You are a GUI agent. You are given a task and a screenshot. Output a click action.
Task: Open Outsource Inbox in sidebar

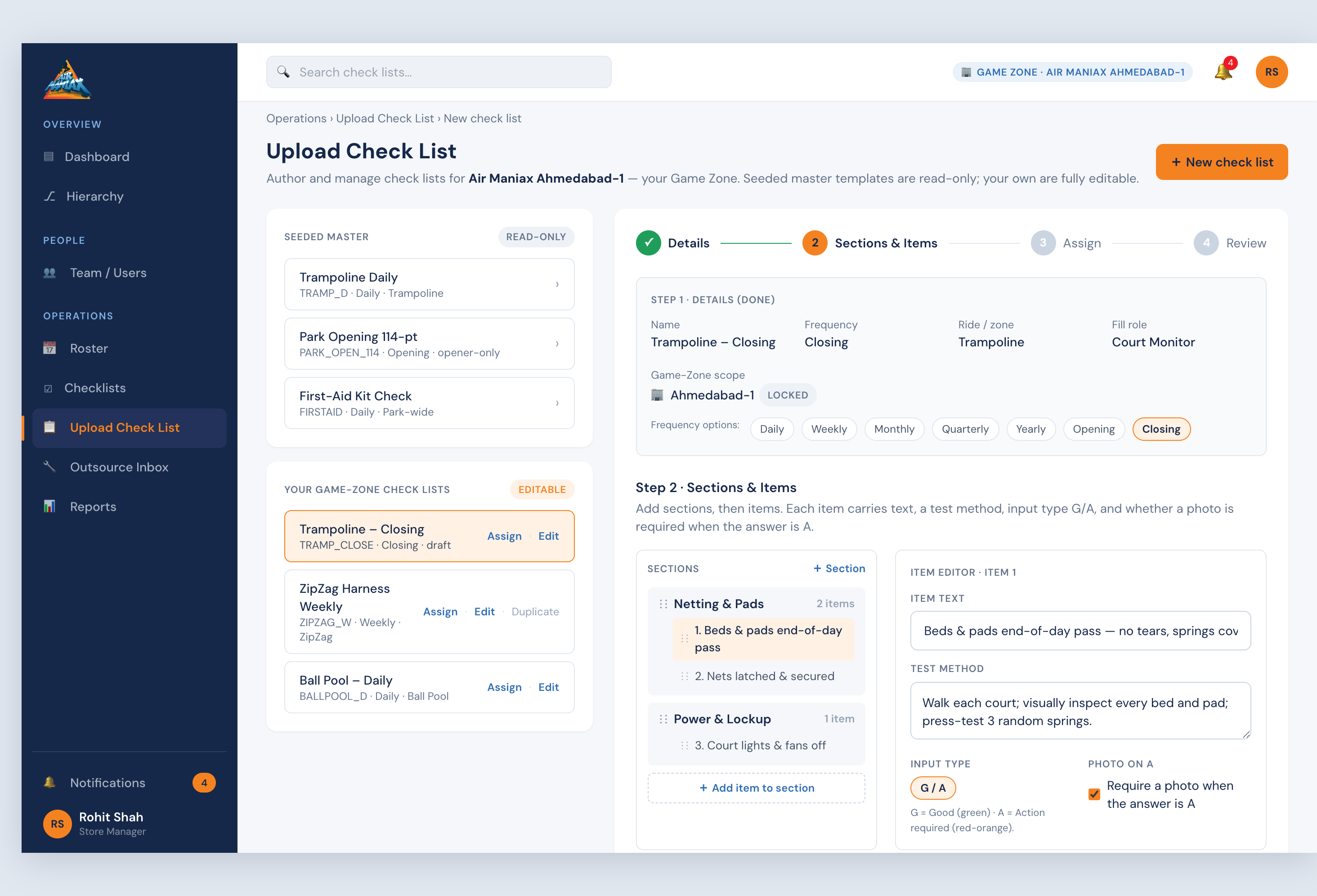129,467
